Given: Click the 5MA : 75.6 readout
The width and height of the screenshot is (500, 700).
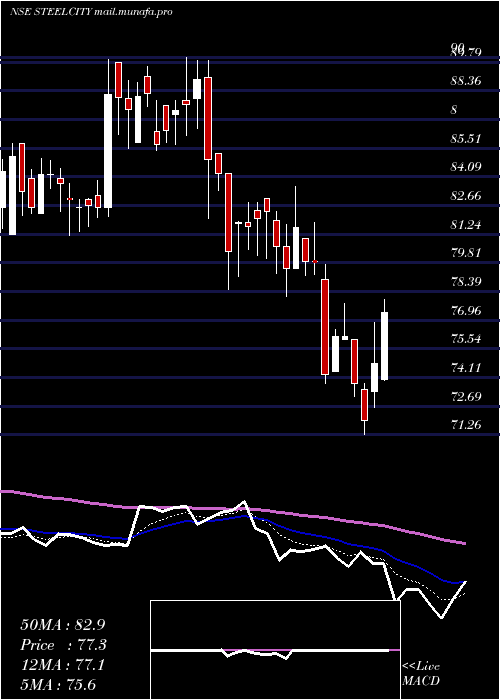Looking at the screenshot, I should 58,685.
